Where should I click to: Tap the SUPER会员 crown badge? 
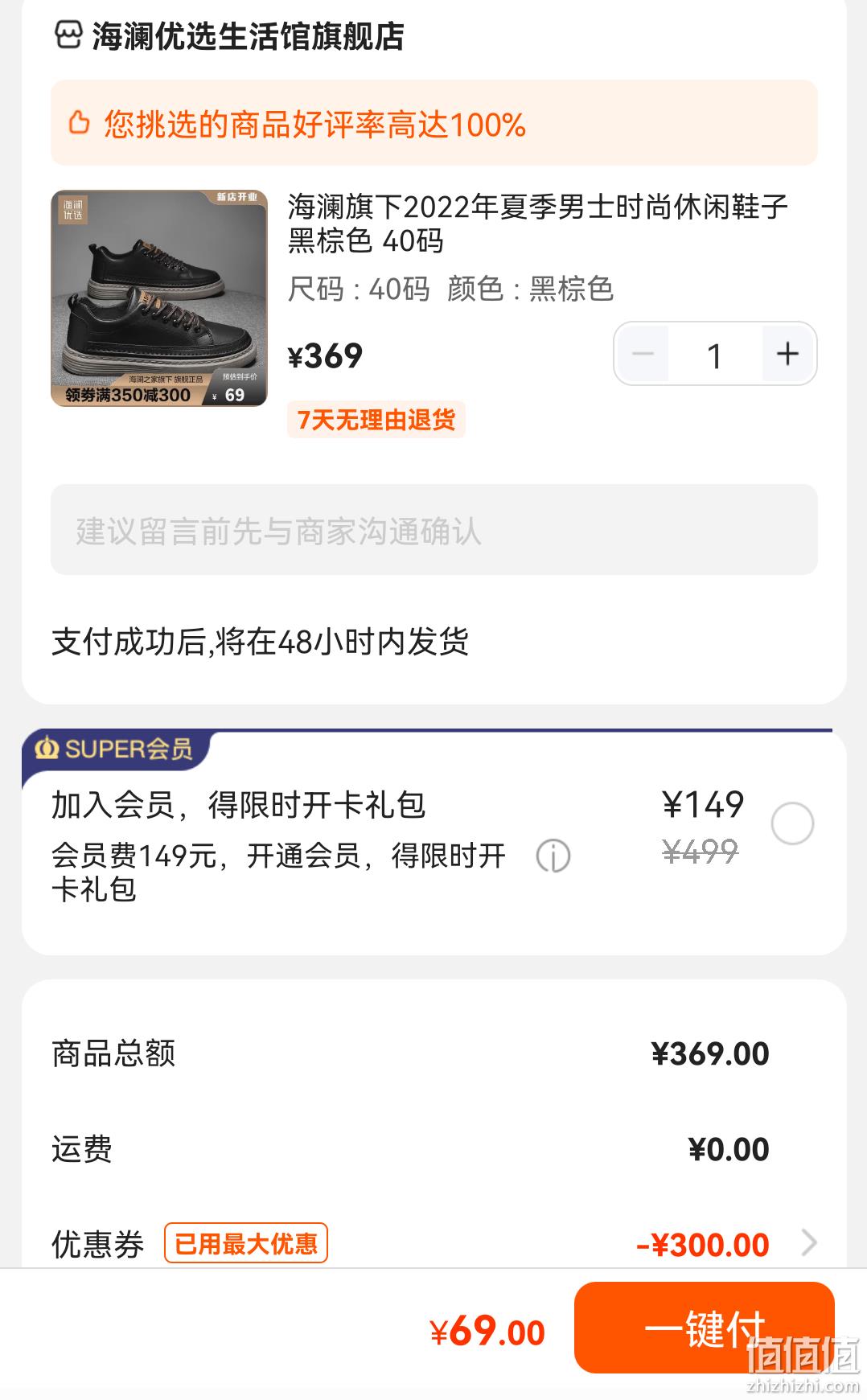click(114, 749)
